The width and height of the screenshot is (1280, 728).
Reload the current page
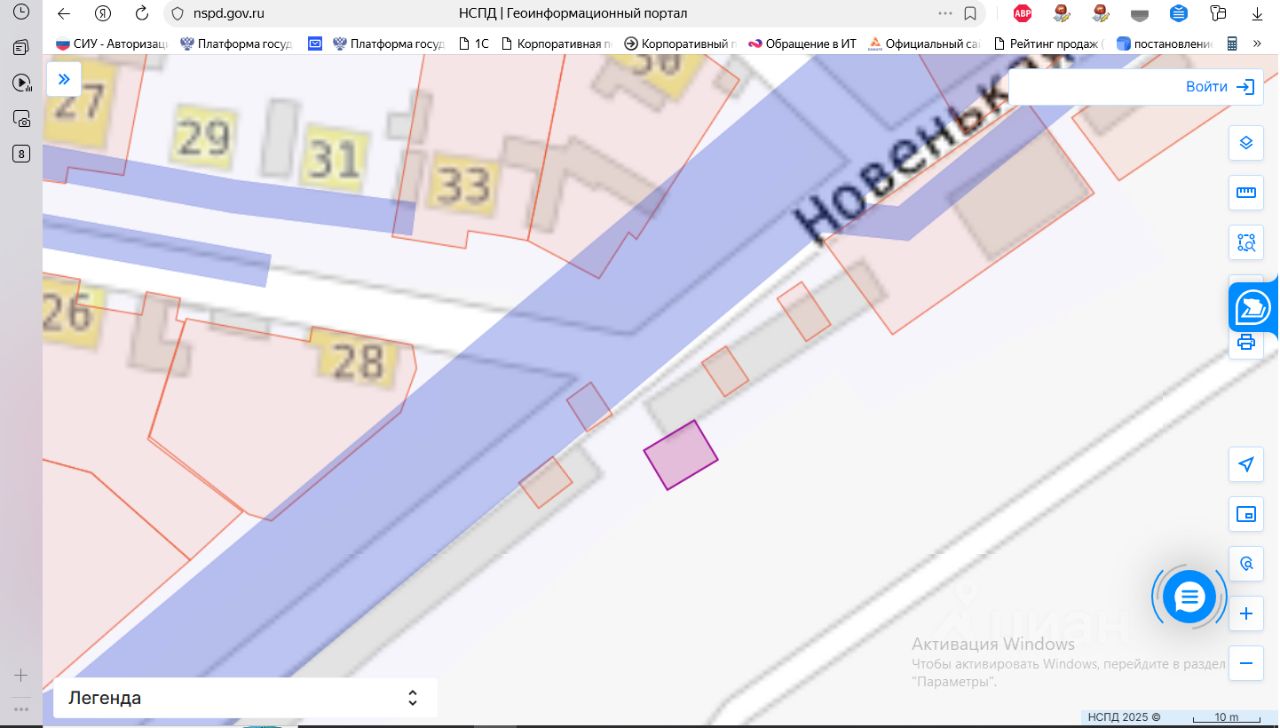142,14
